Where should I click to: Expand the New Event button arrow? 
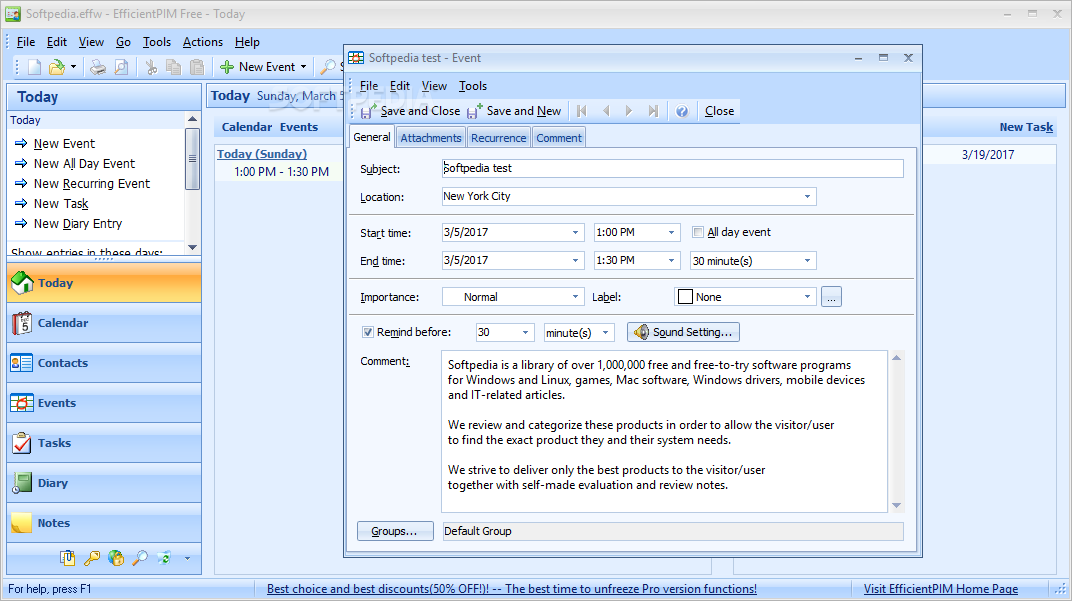pyautogui.click(x=304, y=66)
